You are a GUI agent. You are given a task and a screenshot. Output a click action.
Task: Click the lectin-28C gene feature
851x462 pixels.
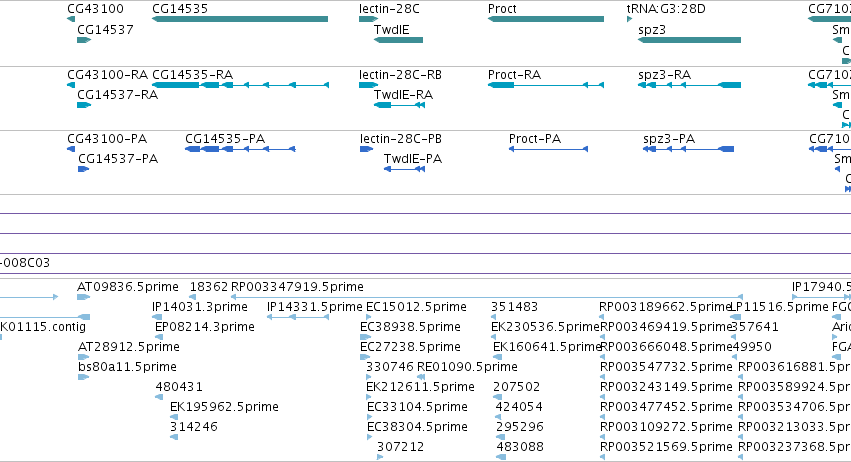(368, 19)
